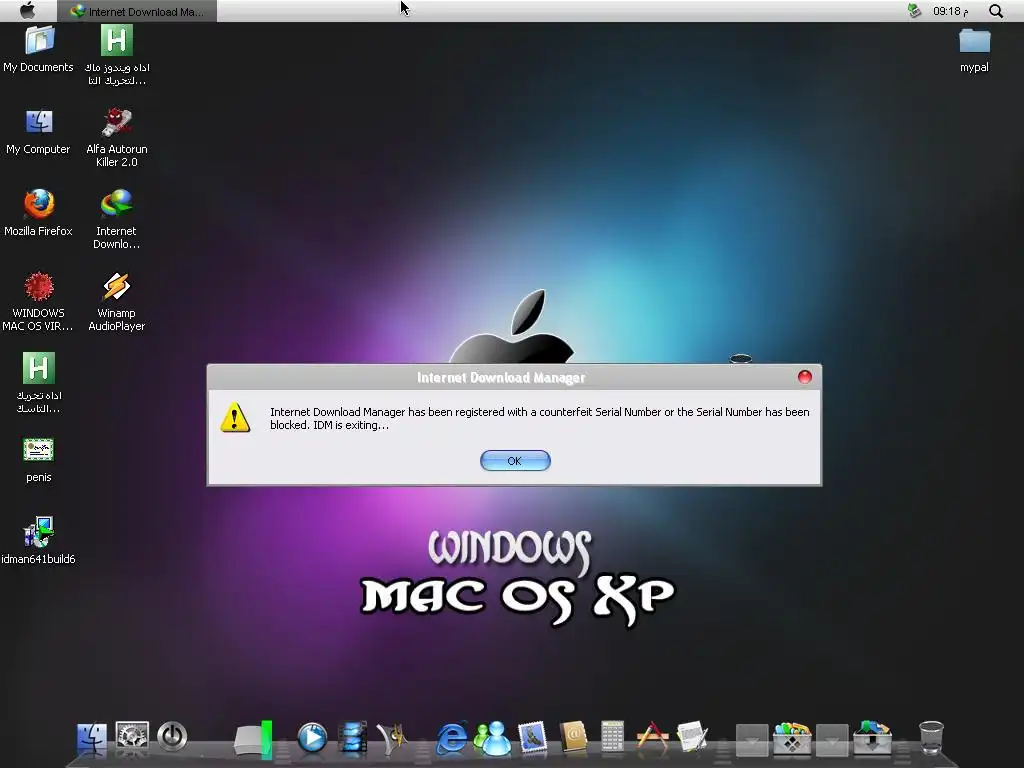The image size is (1024, 768).
Task: Open the Applications pencil-and-ruler icon in the dock
Action: point(652,737)
